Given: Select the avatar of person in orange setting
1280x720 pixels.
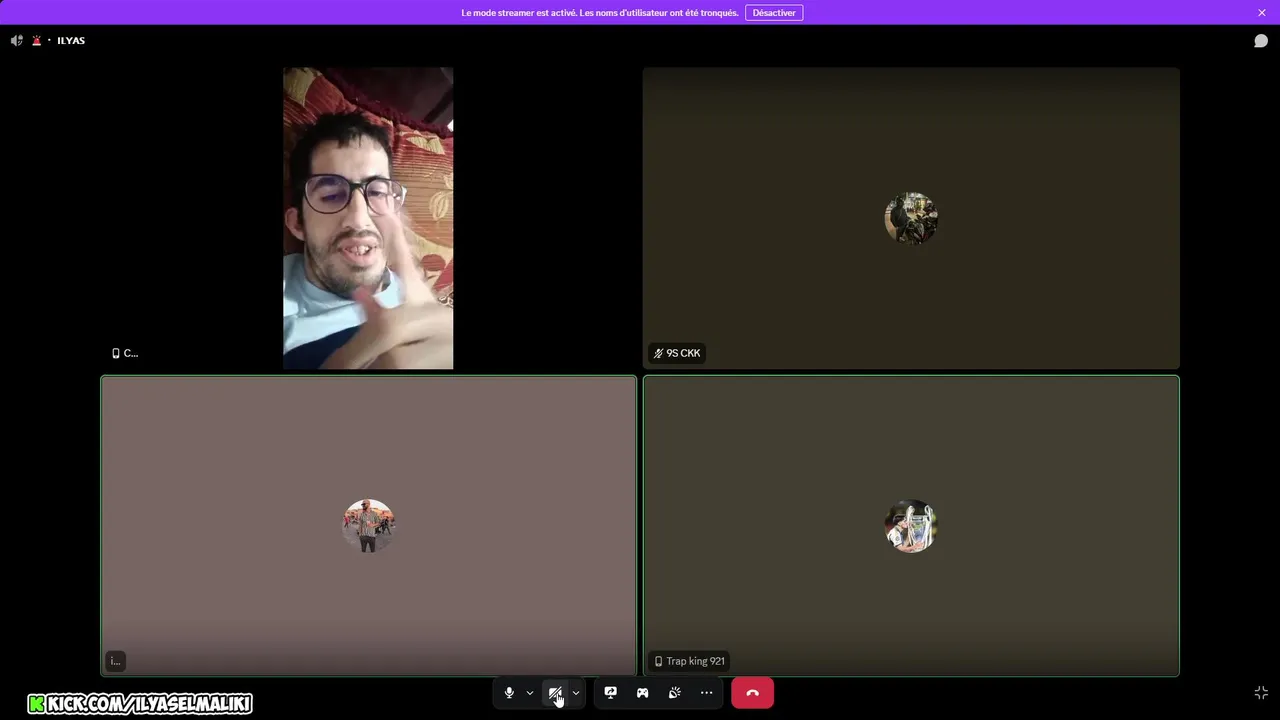Looking at the screenshot, I should point(368,526).
